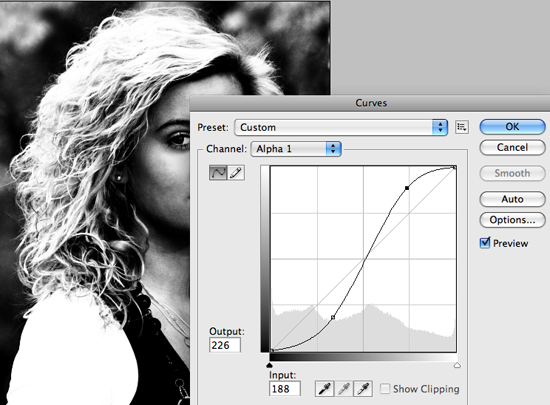The height and width of the screenshot is (405, 550).
Task: Click the OK button
Action: pyautogui.click(x=512, y=127)
